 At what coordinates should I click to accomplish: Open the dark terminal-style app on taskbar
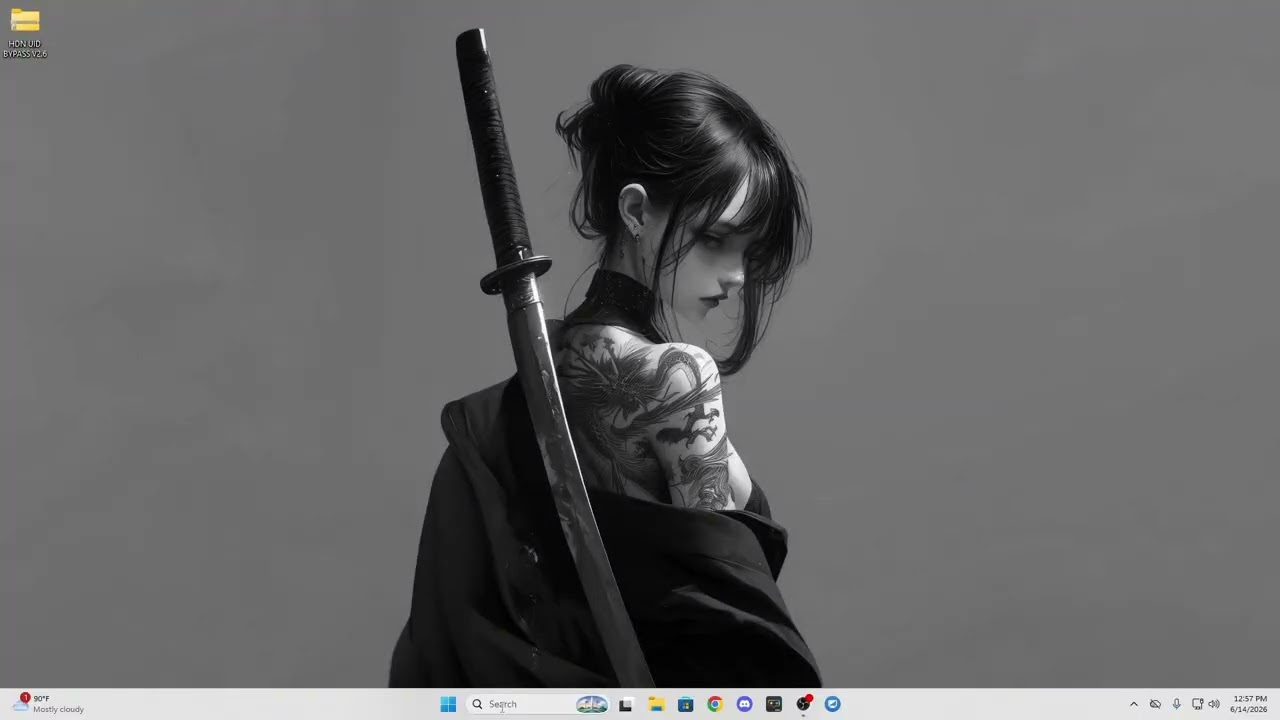(x=774, y=704)
